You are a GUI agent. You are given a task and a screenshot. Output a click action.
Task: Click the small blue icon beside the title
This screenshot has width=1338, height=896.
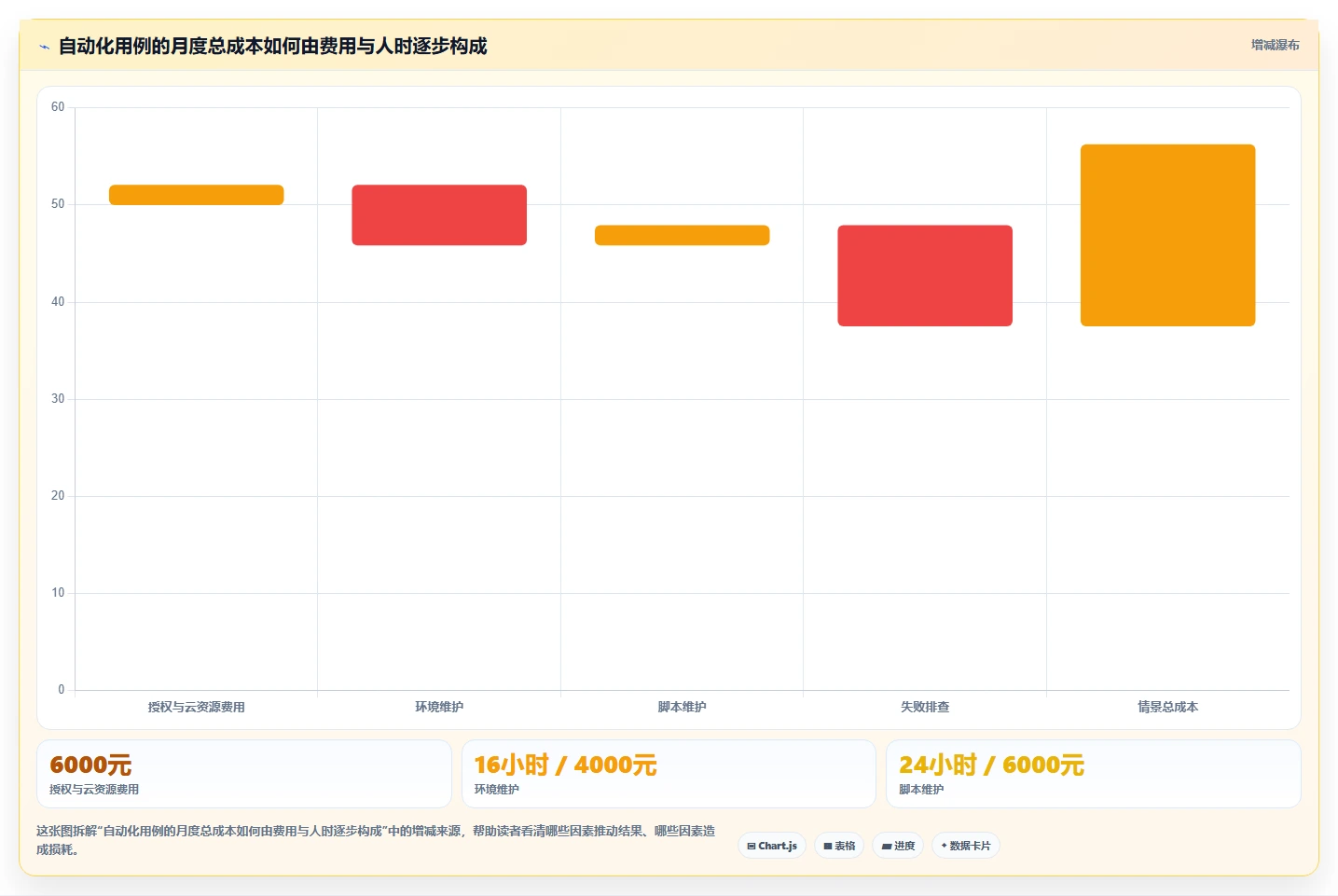(44, 47)
